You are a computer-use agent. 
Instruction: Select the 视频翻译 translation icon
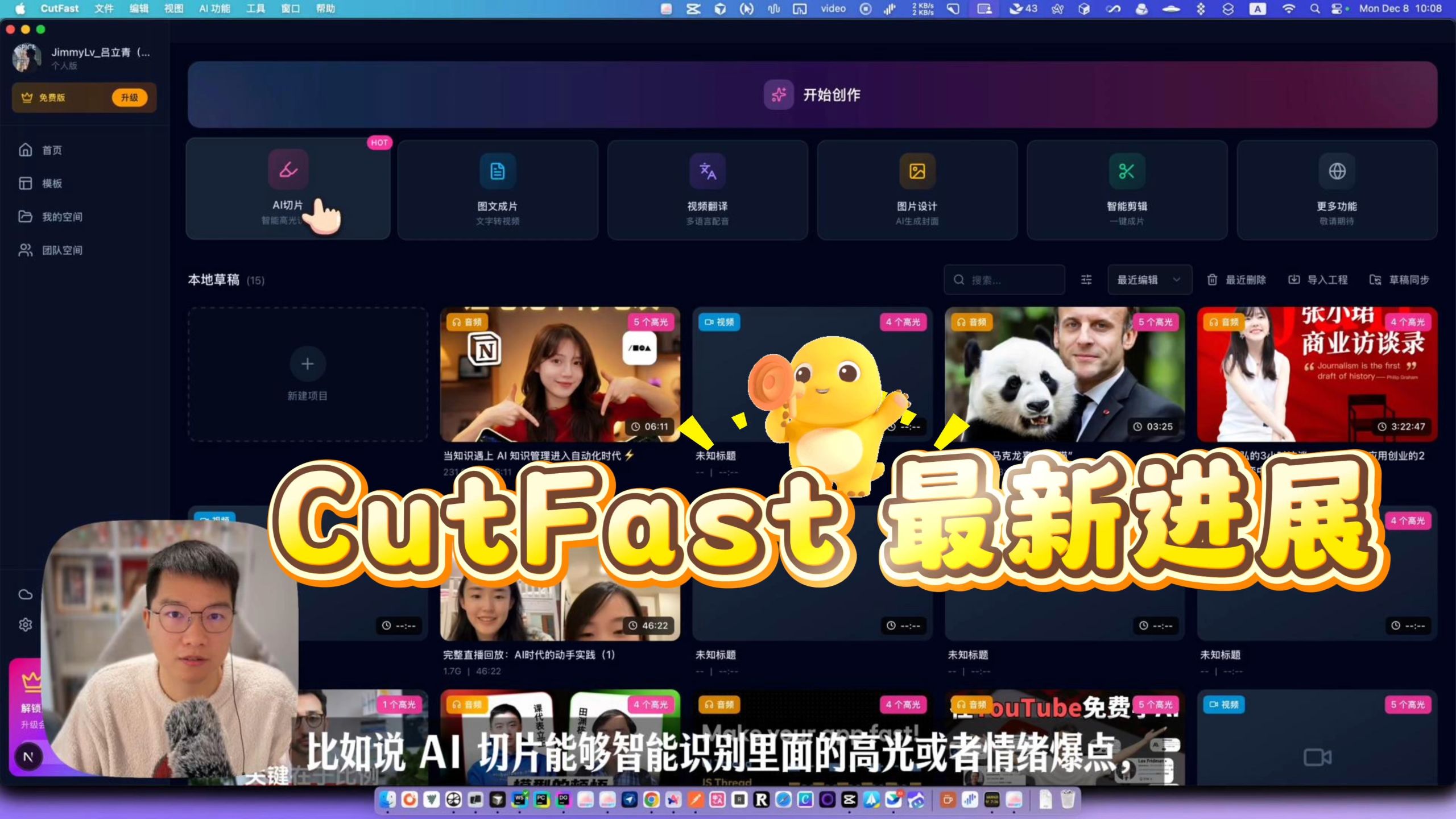coord(707,171)
